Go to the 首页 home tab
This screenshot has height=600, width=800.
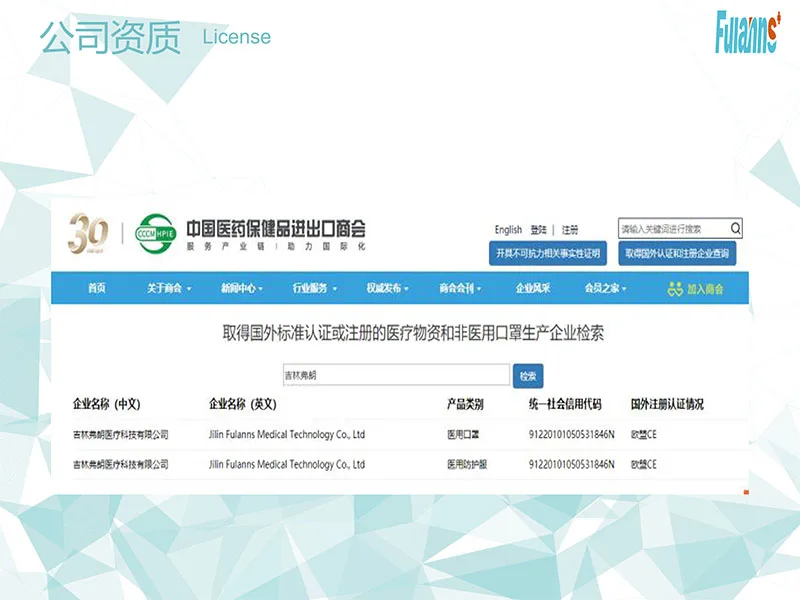click(96, 288)
